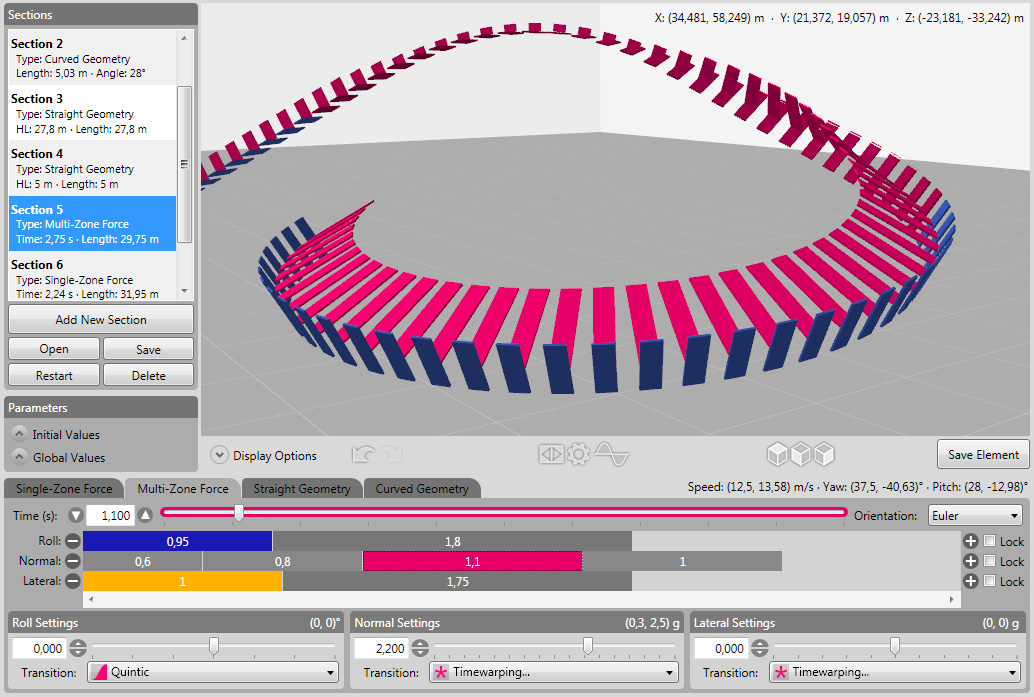Select Section 3 in the Sections list
1034x697 pixels.
tap(92, 114)
